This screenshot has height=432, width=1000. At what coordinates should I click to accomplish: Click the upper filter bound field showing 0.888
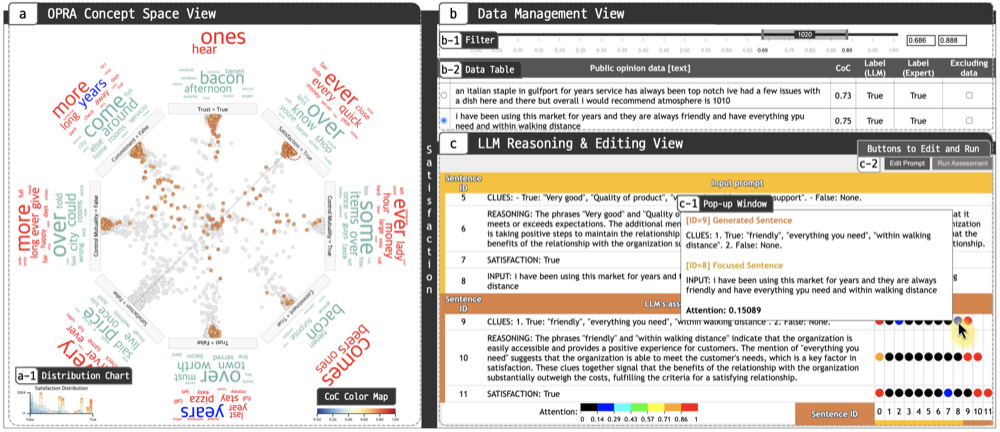[952, 41]
